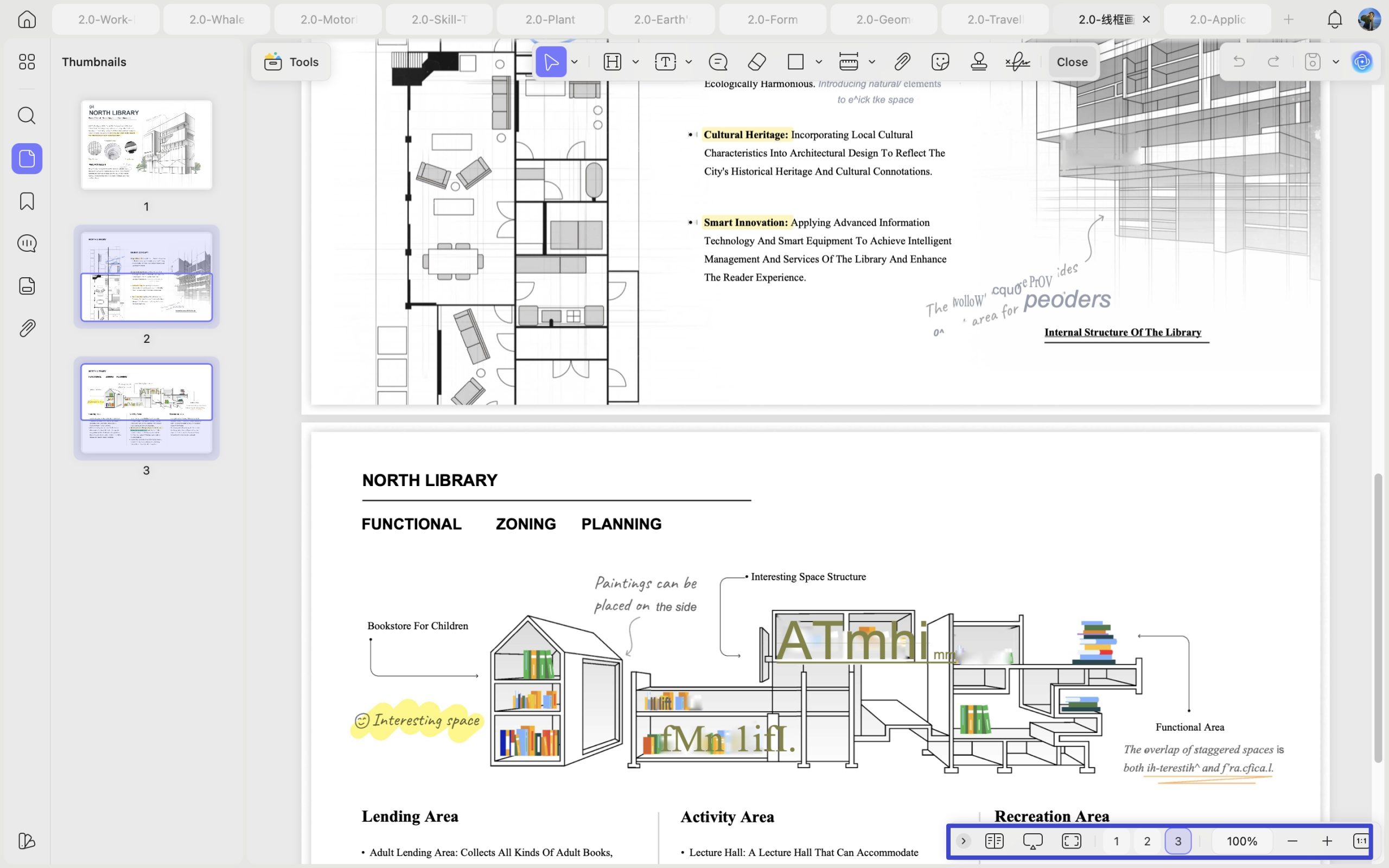The width and height of the screenshot is (1389, 868).
Task: Select the comment note tool
Action: (x=718, y=62)
